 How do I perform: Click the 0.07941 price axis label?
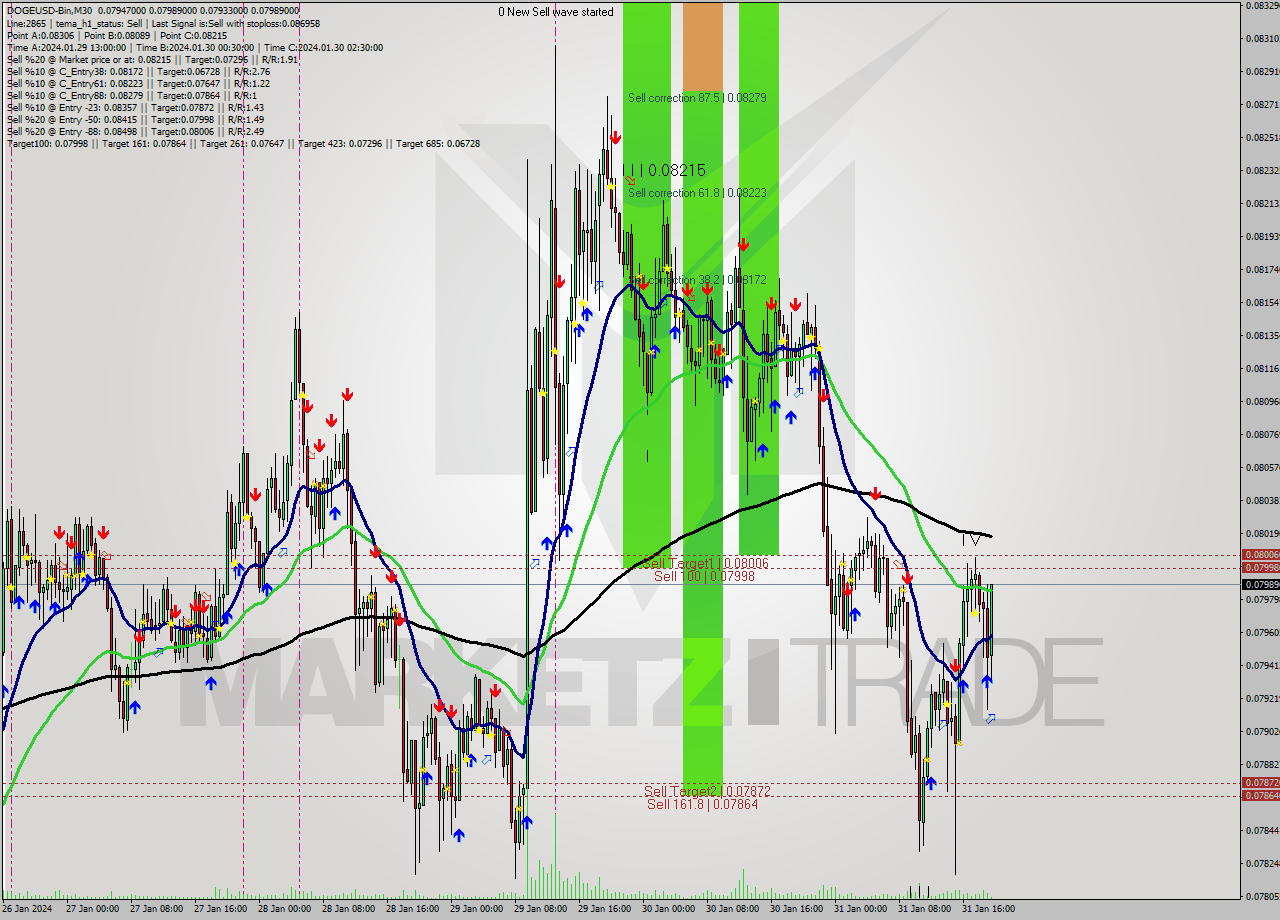[1263, 665]
